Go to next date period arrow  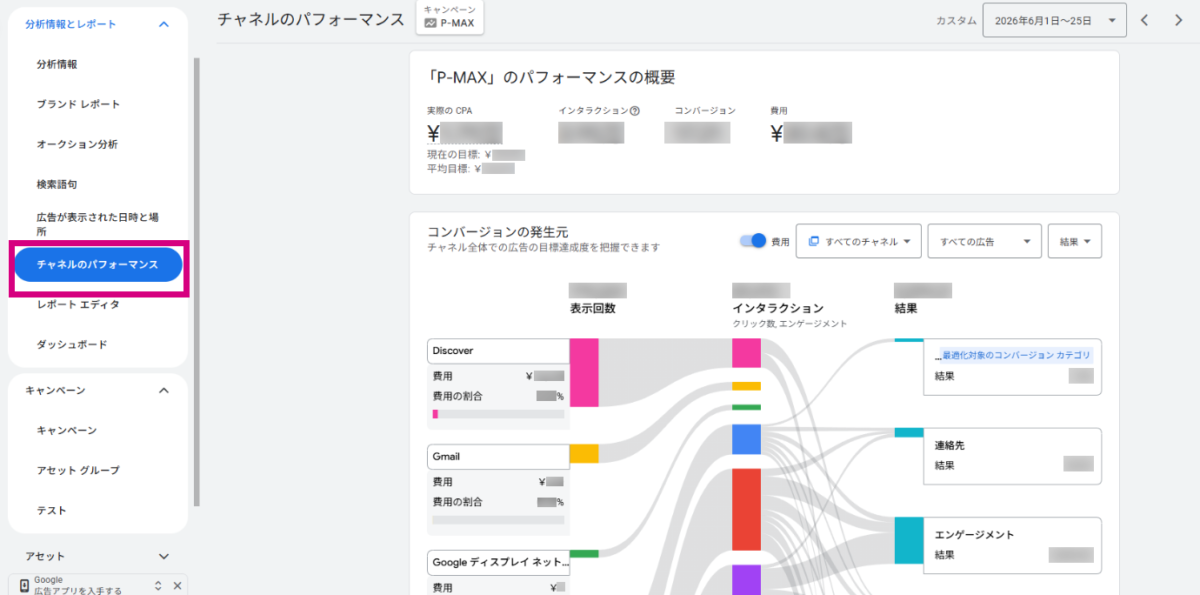[x=1178, y=20]
